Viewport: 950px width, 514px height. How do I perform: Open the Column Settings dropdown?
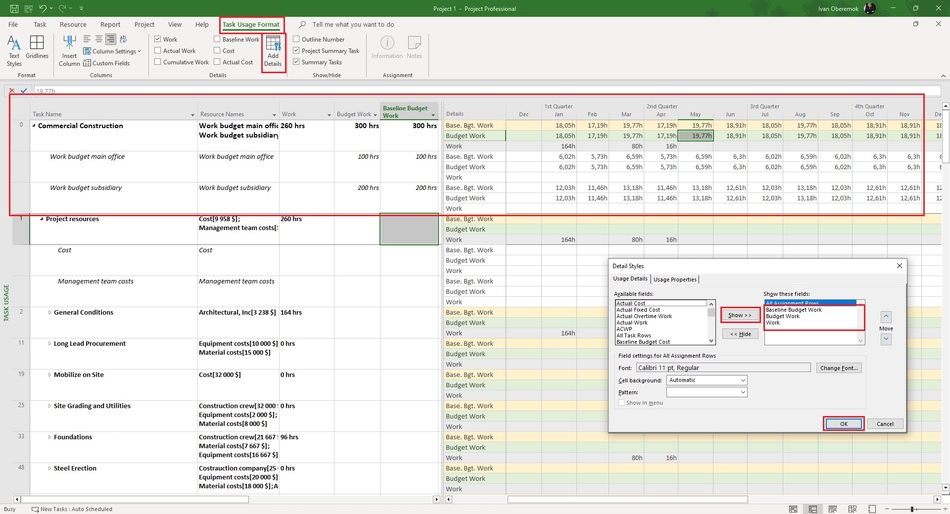pyautogui.click(x=112, y=51)
